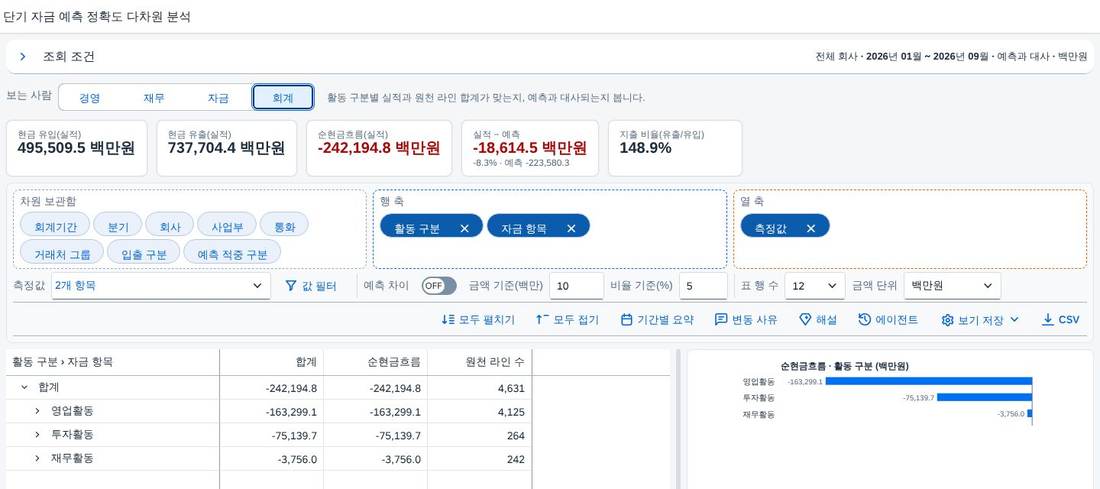Open the 측정값 2개 항목 dropdown
The width and height of the screenshot is (1100, 489).
click(161, 286)
